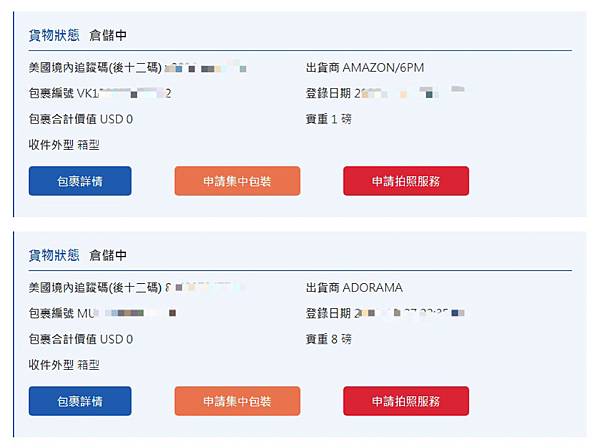Click the 實重 1 磅 weight text
600x448 pixels.
click(328, 119)
